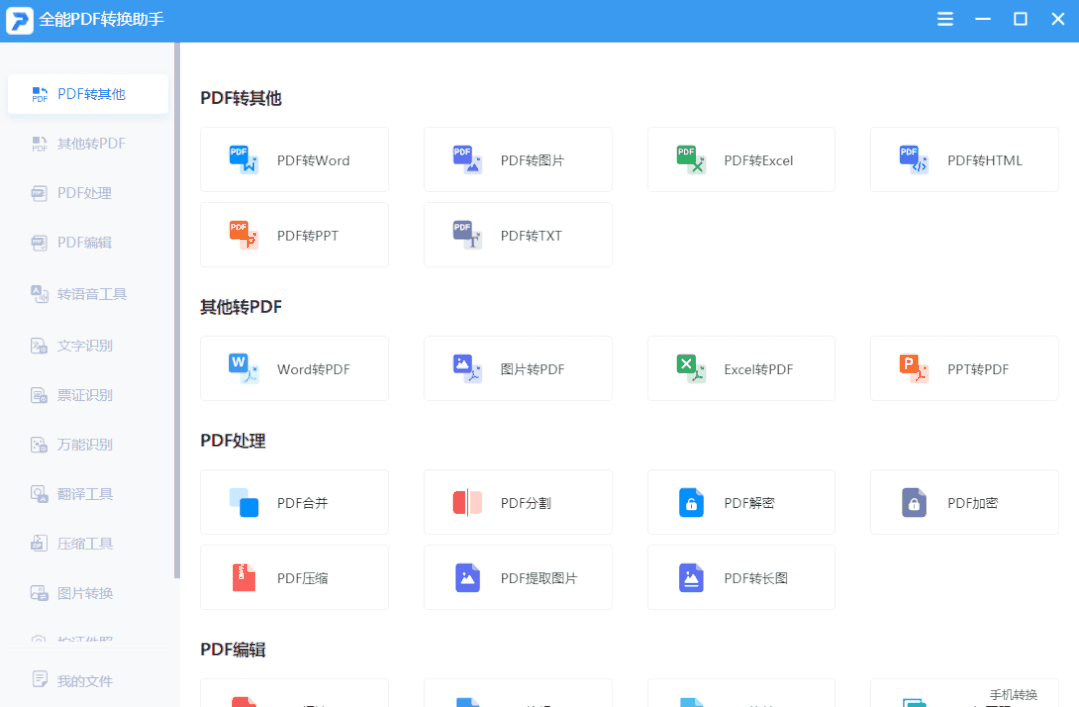
Task: Click the PDF加密 label text
Action: coord(972,503)
